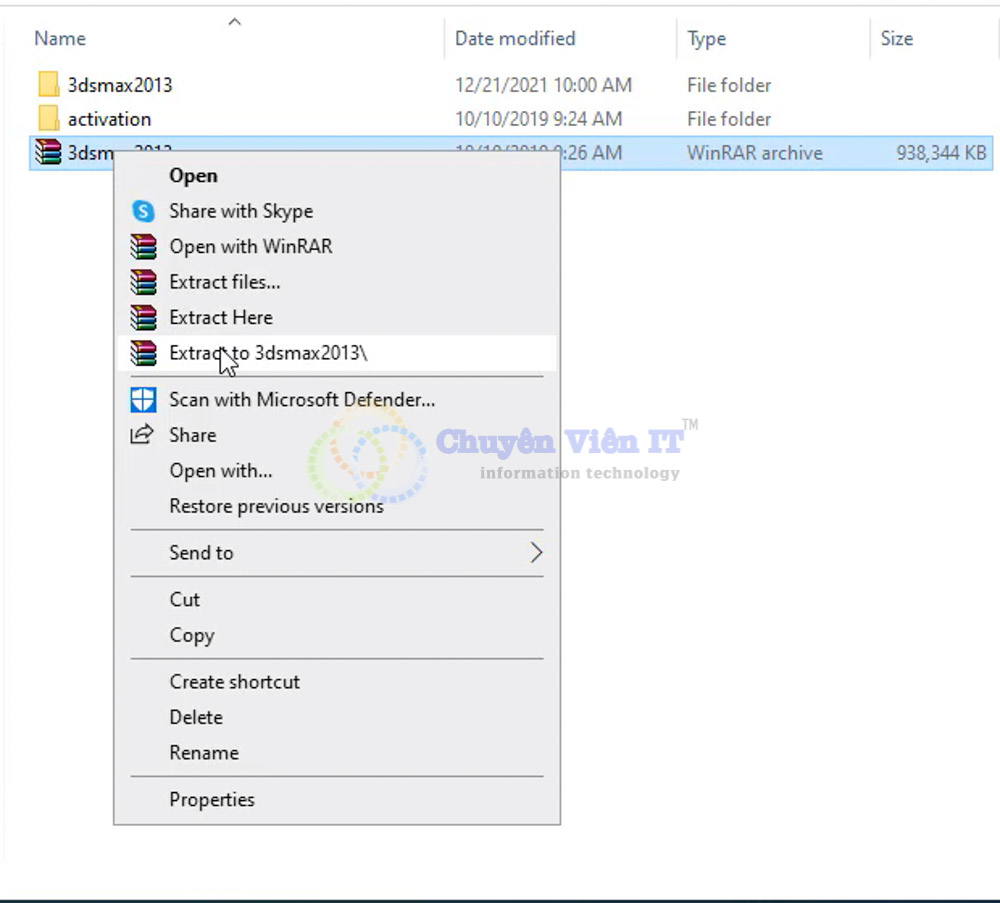The width and height of the screenshot is (1000, 903).
Task: Choose Create shortcut
Action: click(337, 682)
